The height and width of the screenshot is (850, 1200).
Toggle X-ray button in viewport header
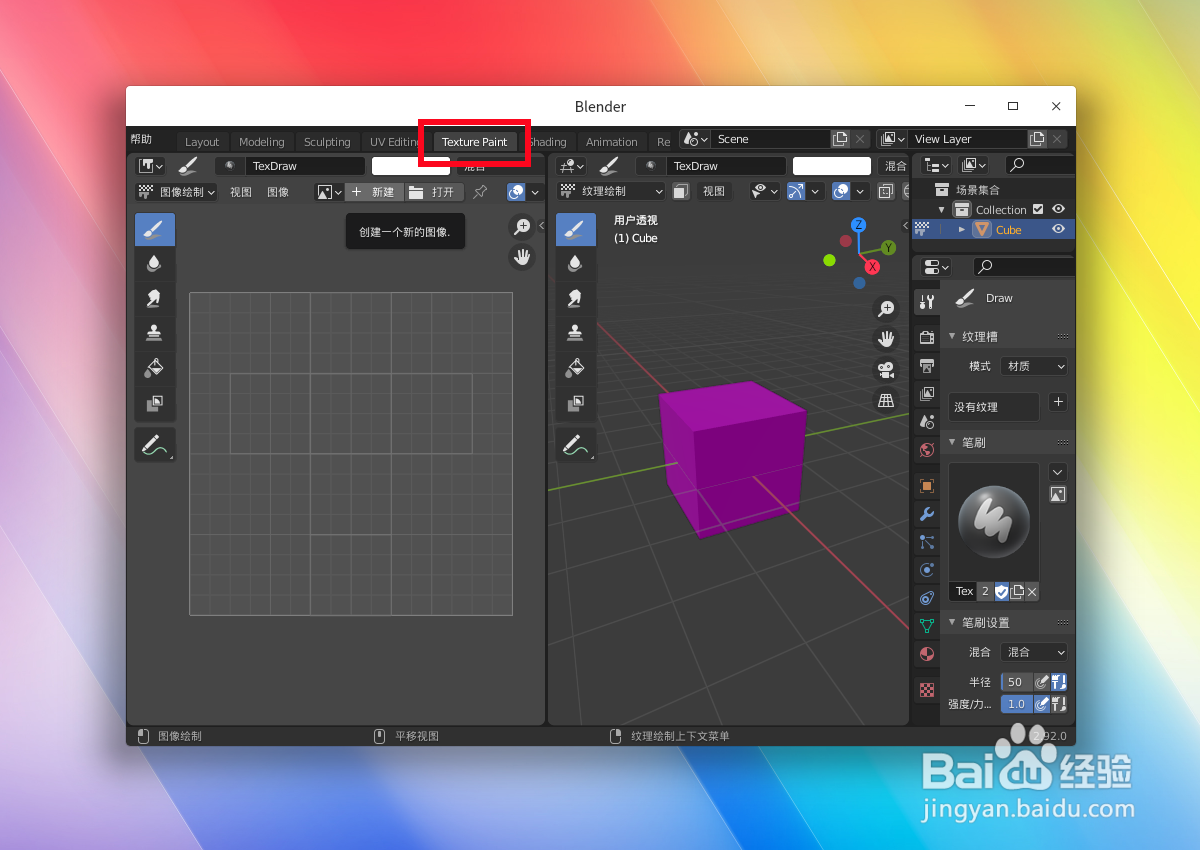[x=886, y=191]
